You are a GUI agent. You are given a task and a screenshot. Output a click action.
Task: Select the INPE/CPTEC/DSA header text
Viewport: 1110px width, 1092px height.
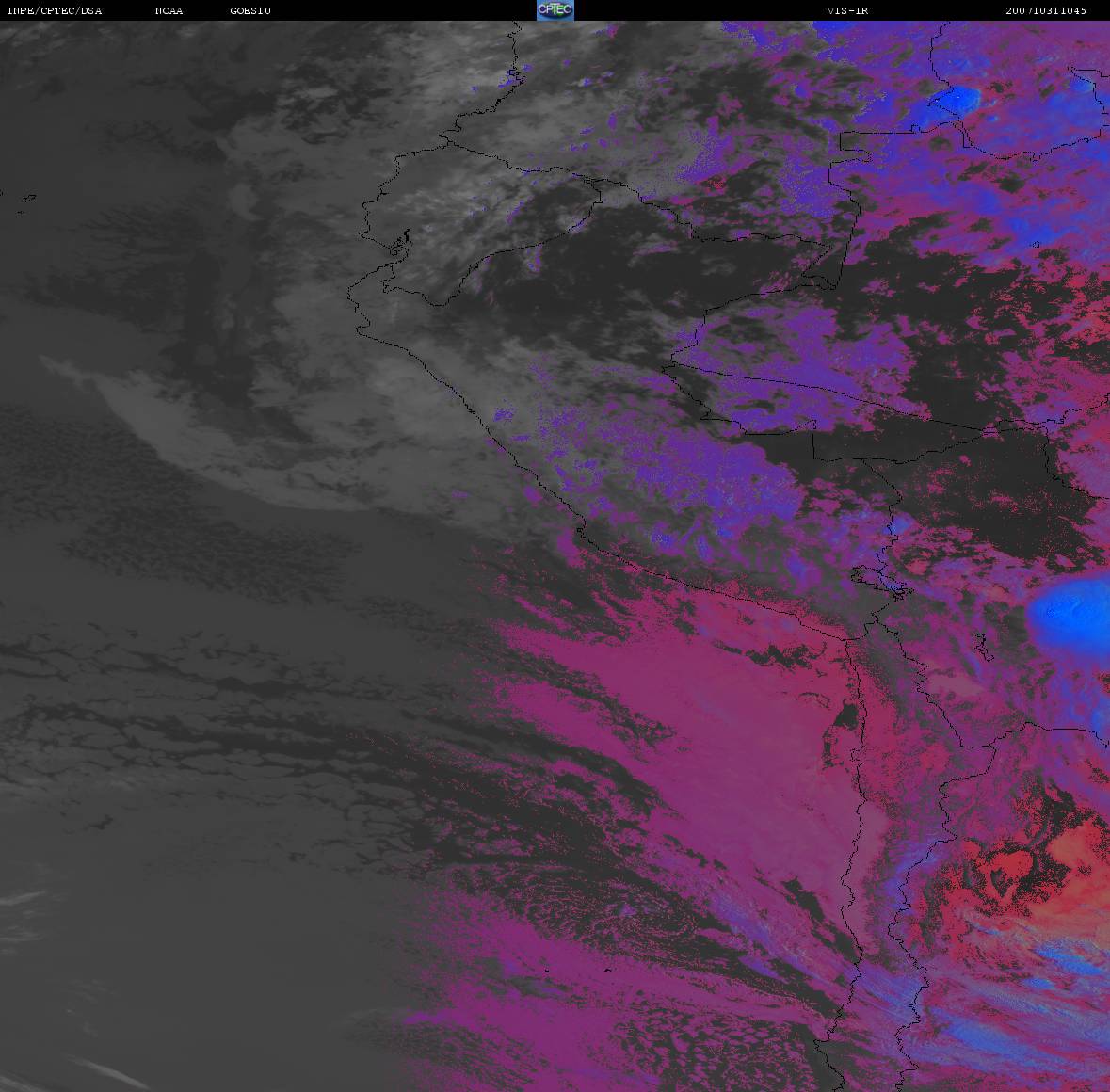[55, 10]
